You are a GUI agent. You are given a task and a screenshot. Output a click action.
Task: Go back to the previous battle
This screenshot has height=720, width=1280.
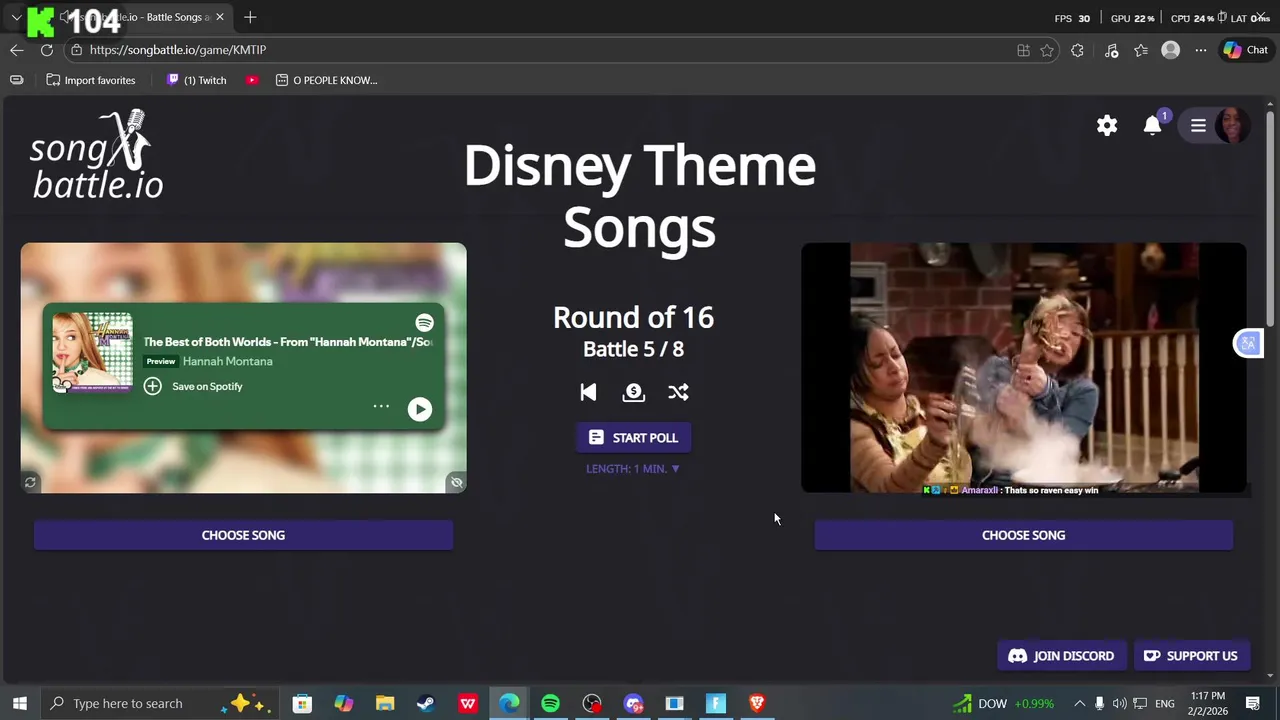[x=588, y=392]
